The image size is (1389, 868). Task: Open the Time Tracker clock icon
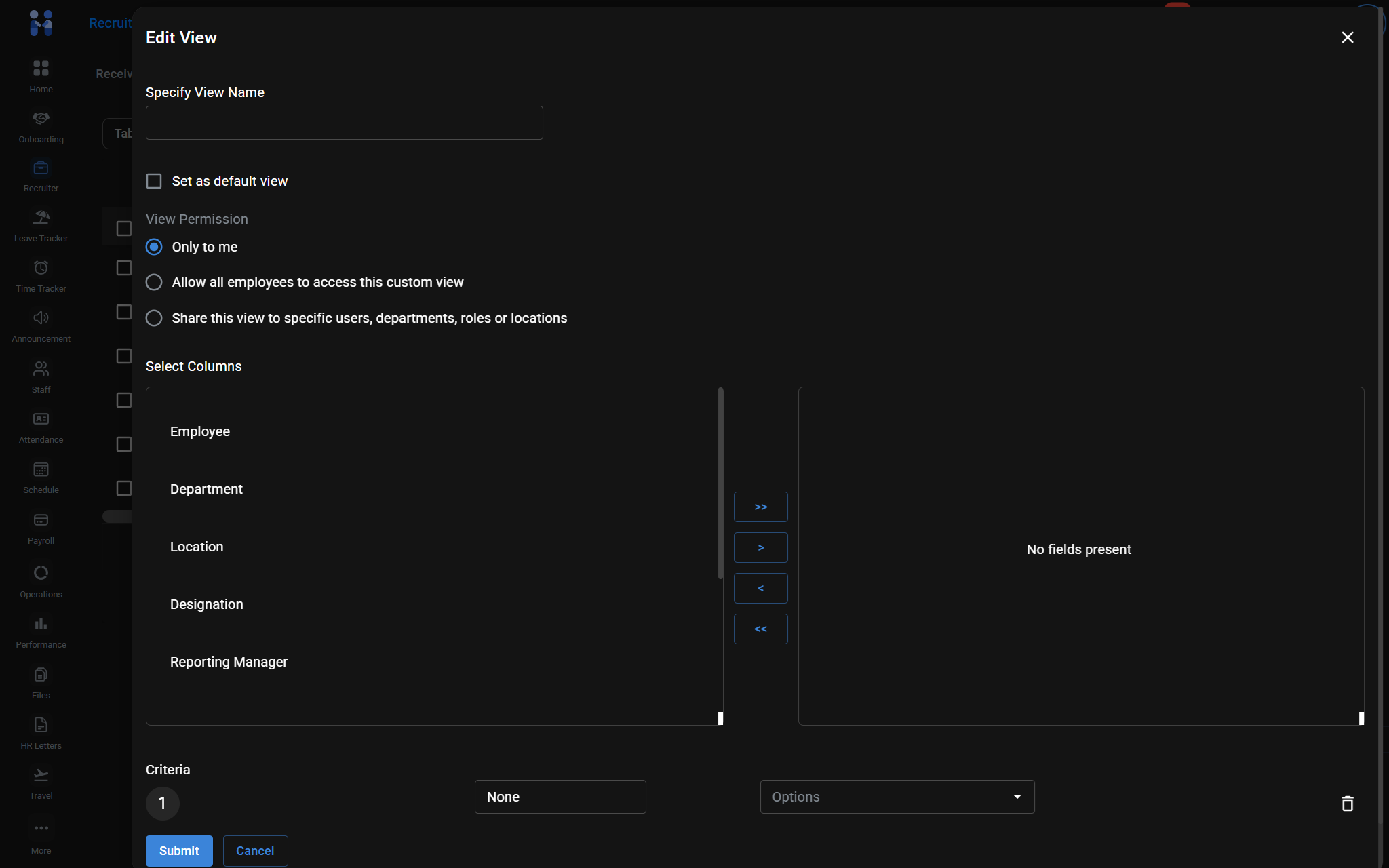(x=41, y=268)
